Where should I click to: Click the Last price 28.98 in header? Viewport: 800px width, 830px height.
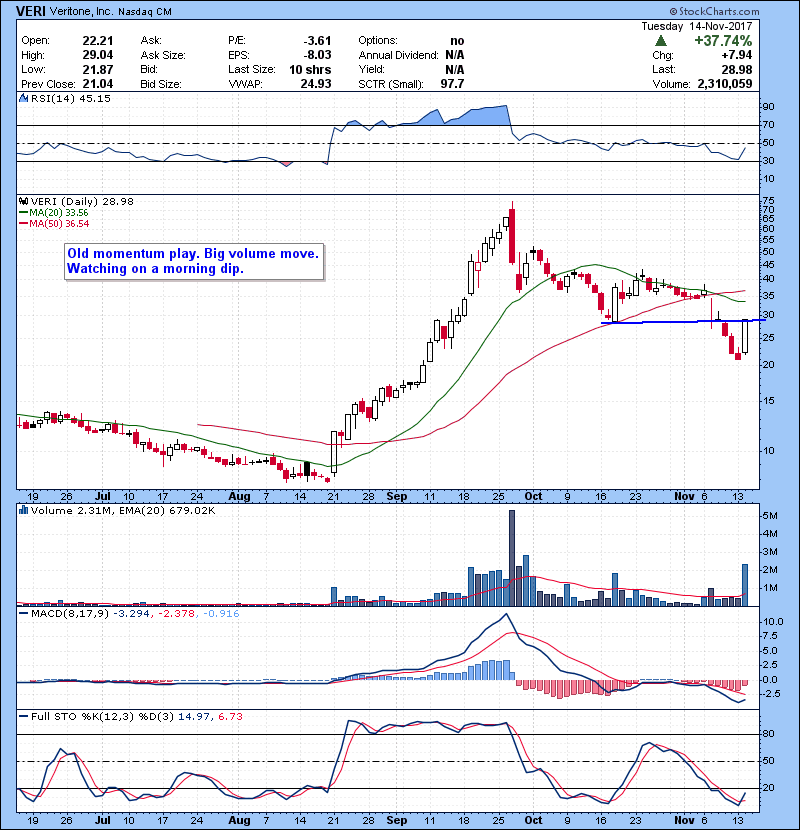(736, 69)
